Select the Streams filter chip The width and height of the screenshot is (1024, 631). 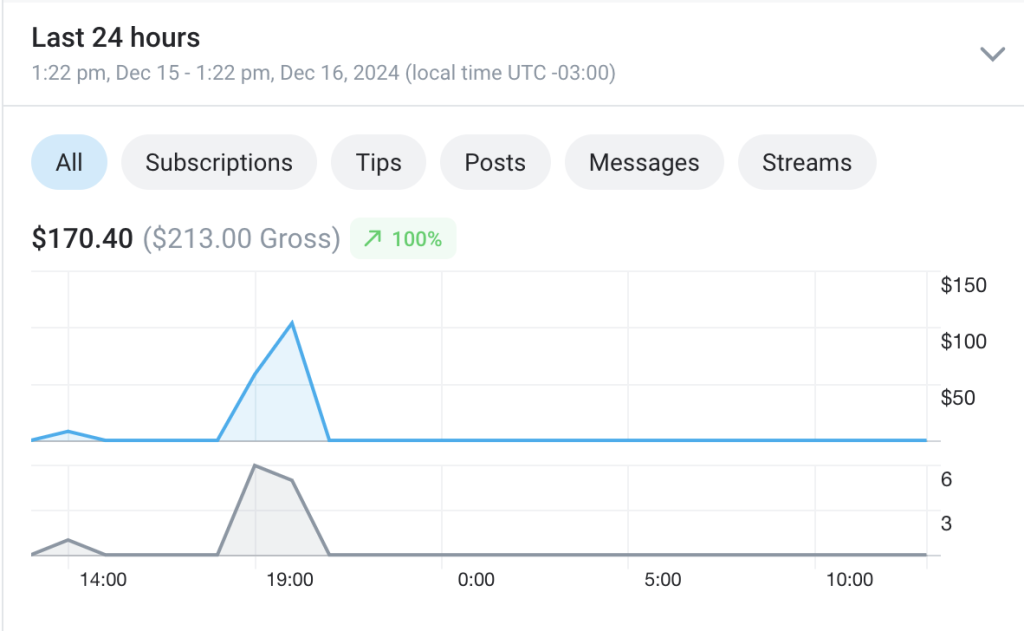click(807, 162)
